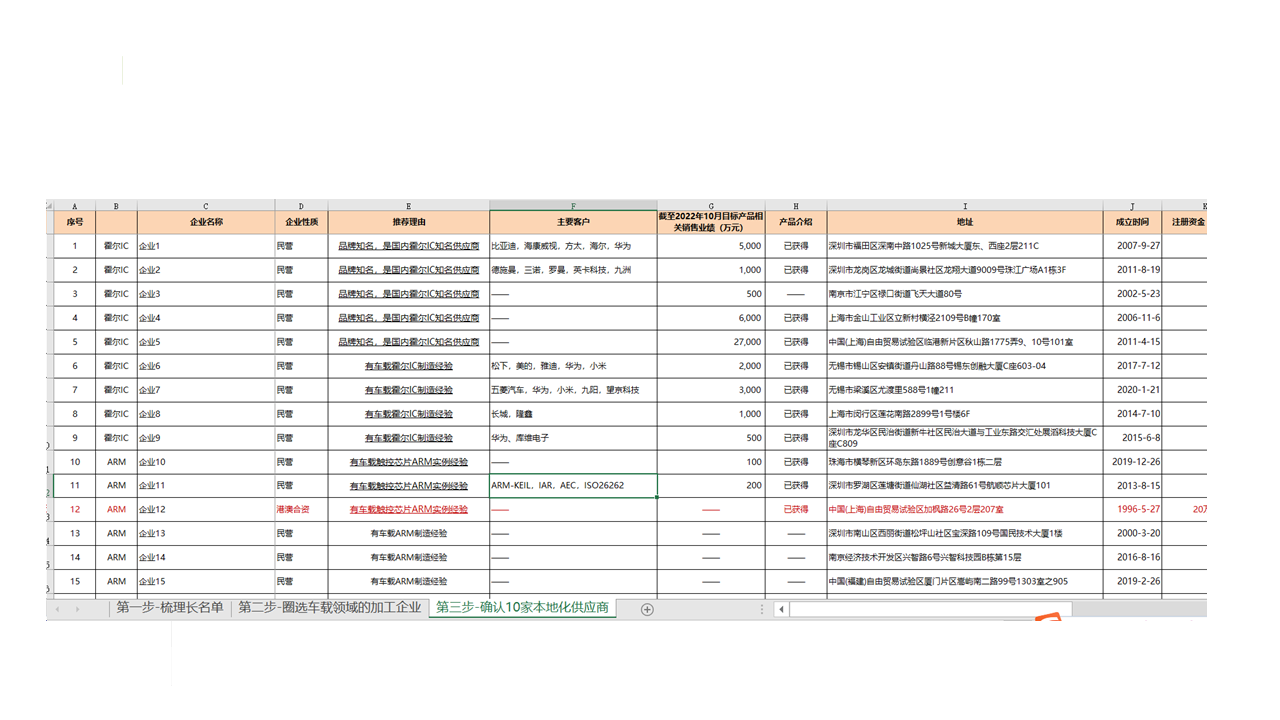Screen dimensions: 1280x720
Task: Click the 推荐理由 header cell
Action: pyautogui.click(x=408, y=222)
